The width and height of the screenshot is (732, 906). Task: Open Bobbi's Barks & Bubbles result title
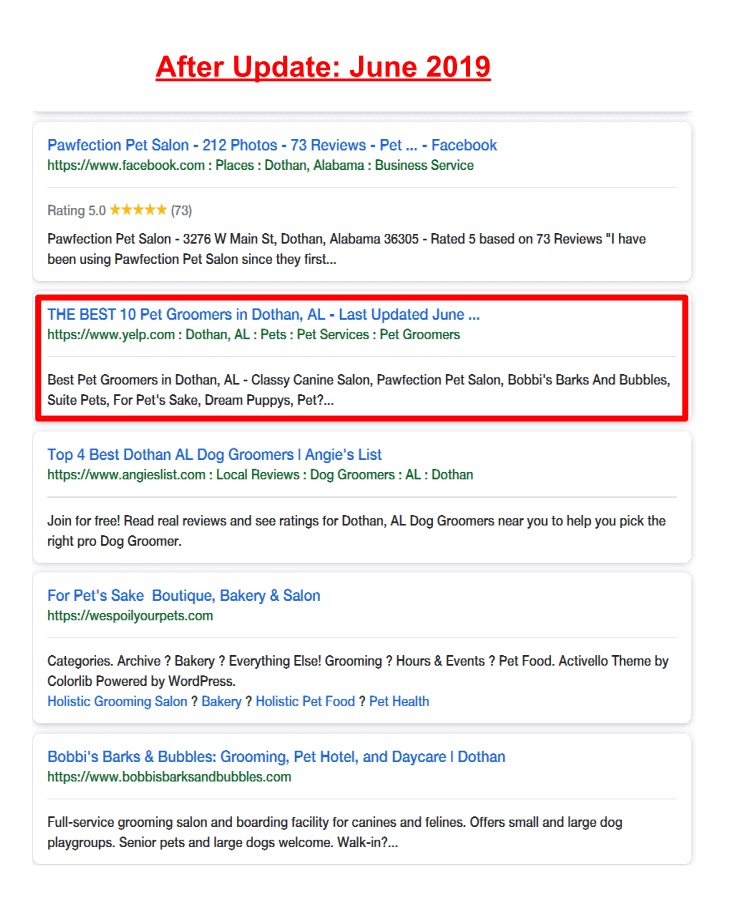(x=276, y=757)
